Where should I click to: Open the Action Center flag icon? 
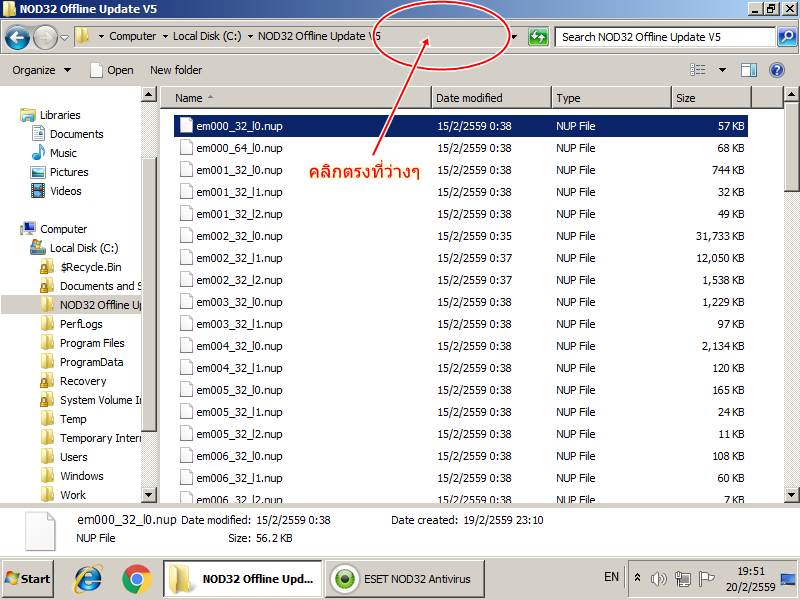706,579
